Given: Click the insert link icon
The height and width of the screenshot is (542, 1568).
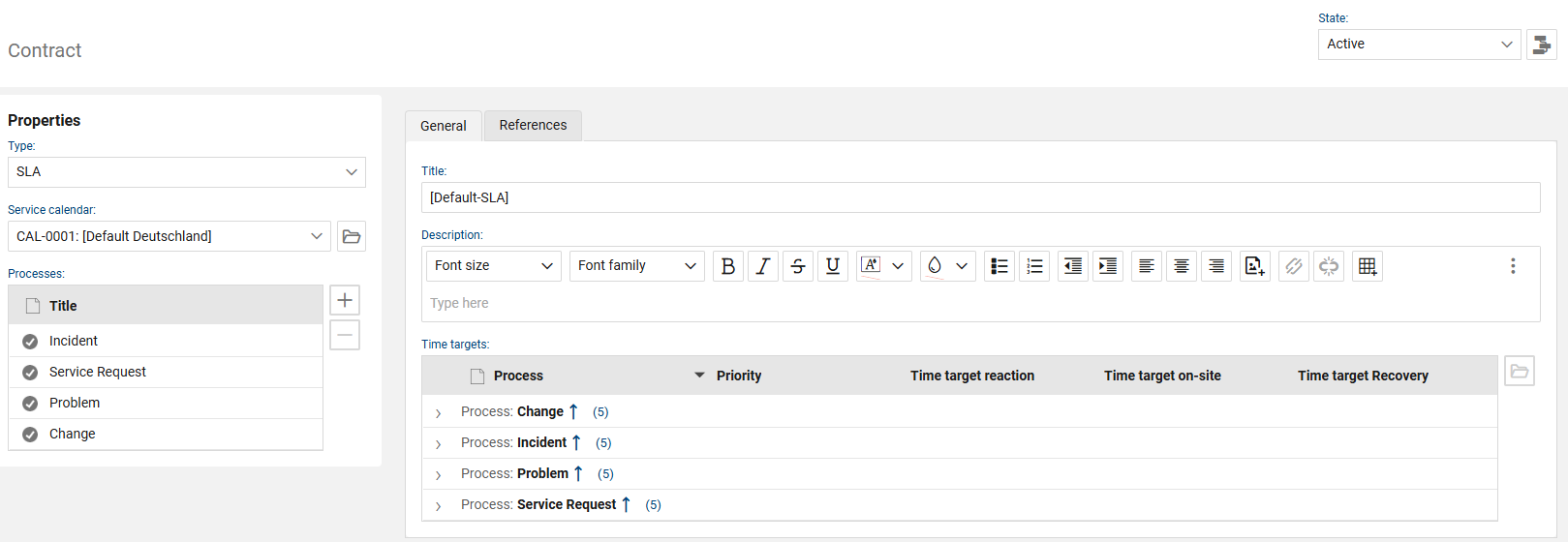Looking at the screenshot, I should click(1294, 266).
